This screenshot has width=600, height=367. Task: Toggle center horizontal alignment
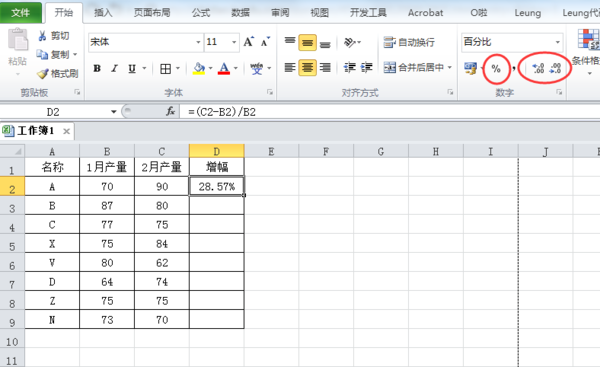pyautogui.click(x=307, y=68)
